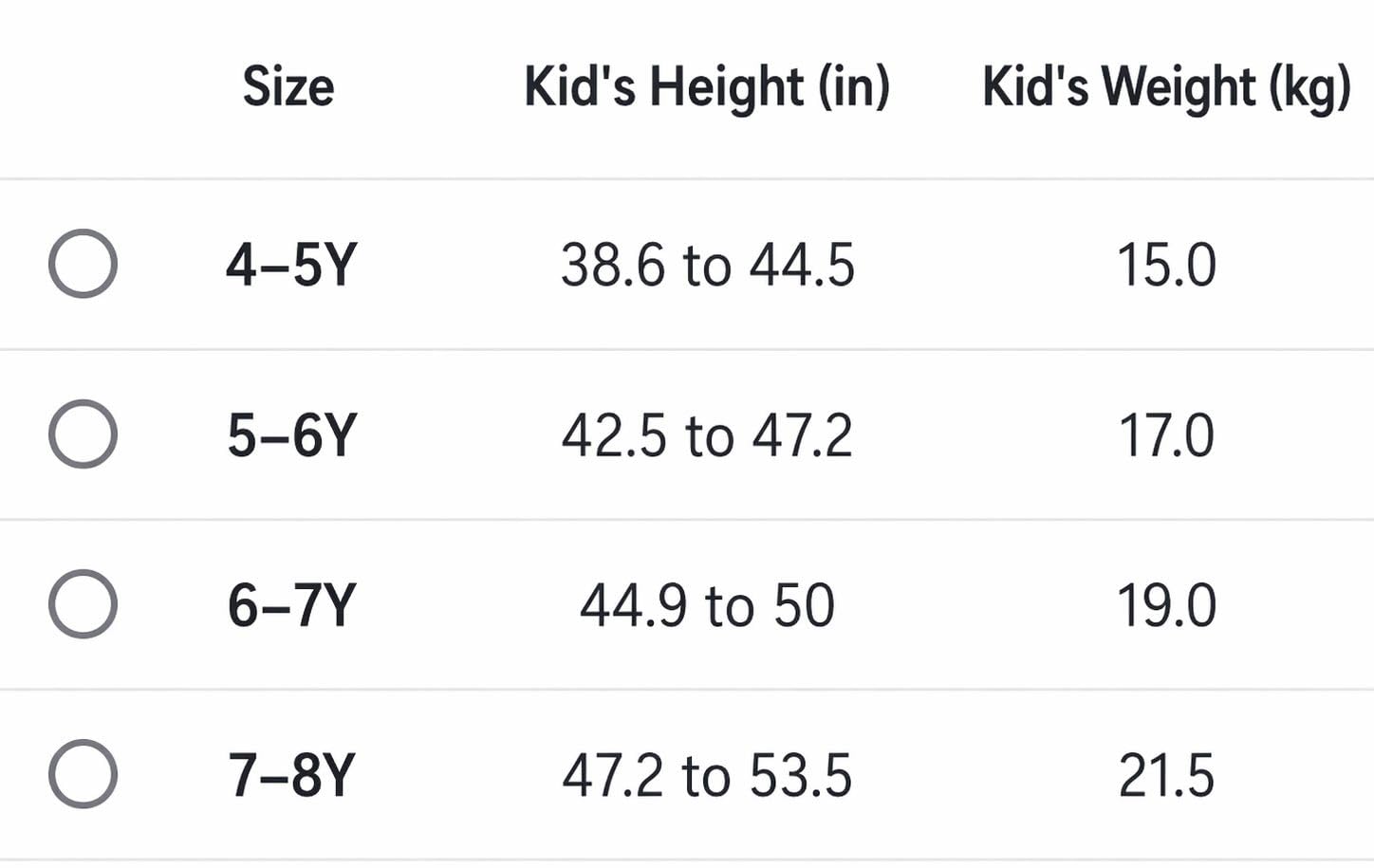Viewport: 1374px width, 868px height.
Task: Select the 4–5Y size radio button
Action: (83, 264)
